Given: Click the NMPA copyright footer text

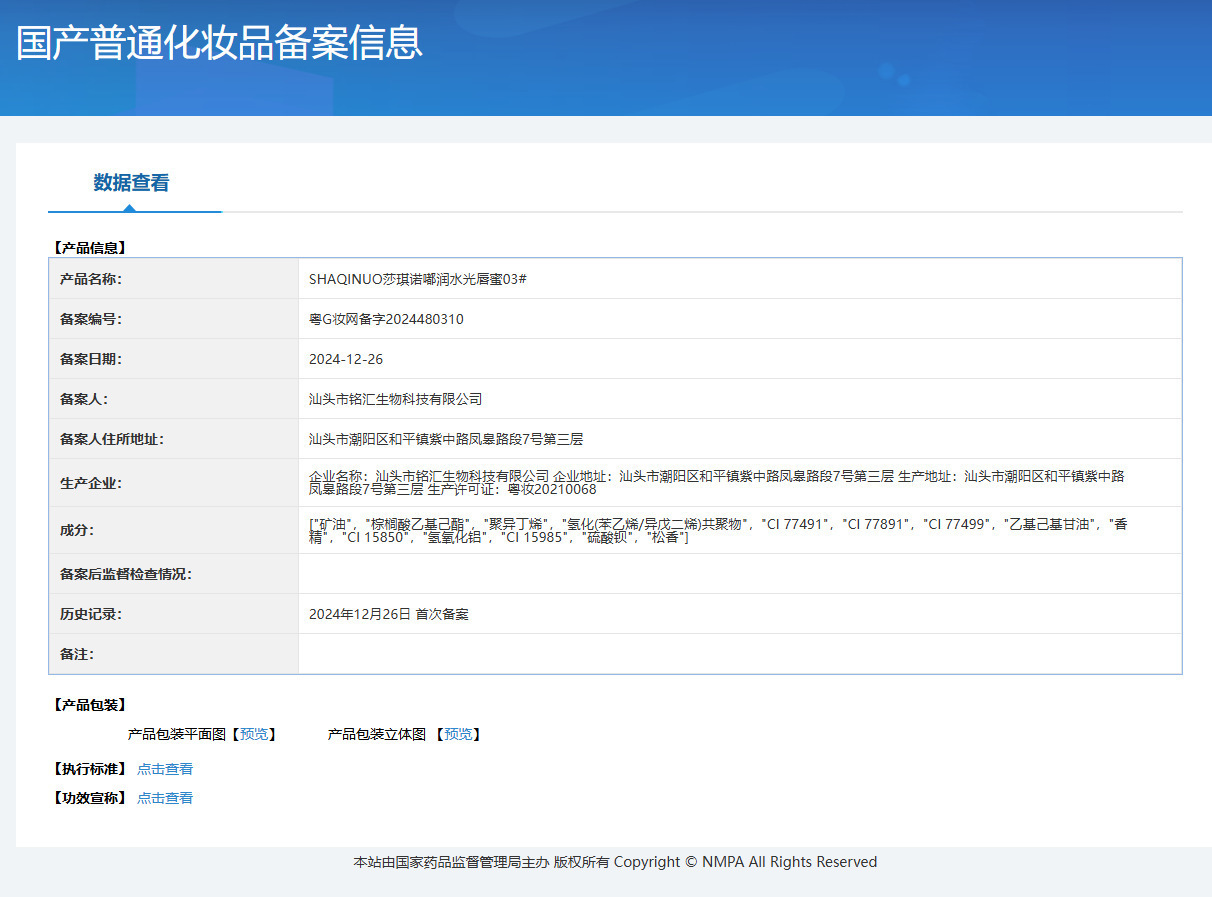Looking at the screenshot, I should tap(615, 862).
